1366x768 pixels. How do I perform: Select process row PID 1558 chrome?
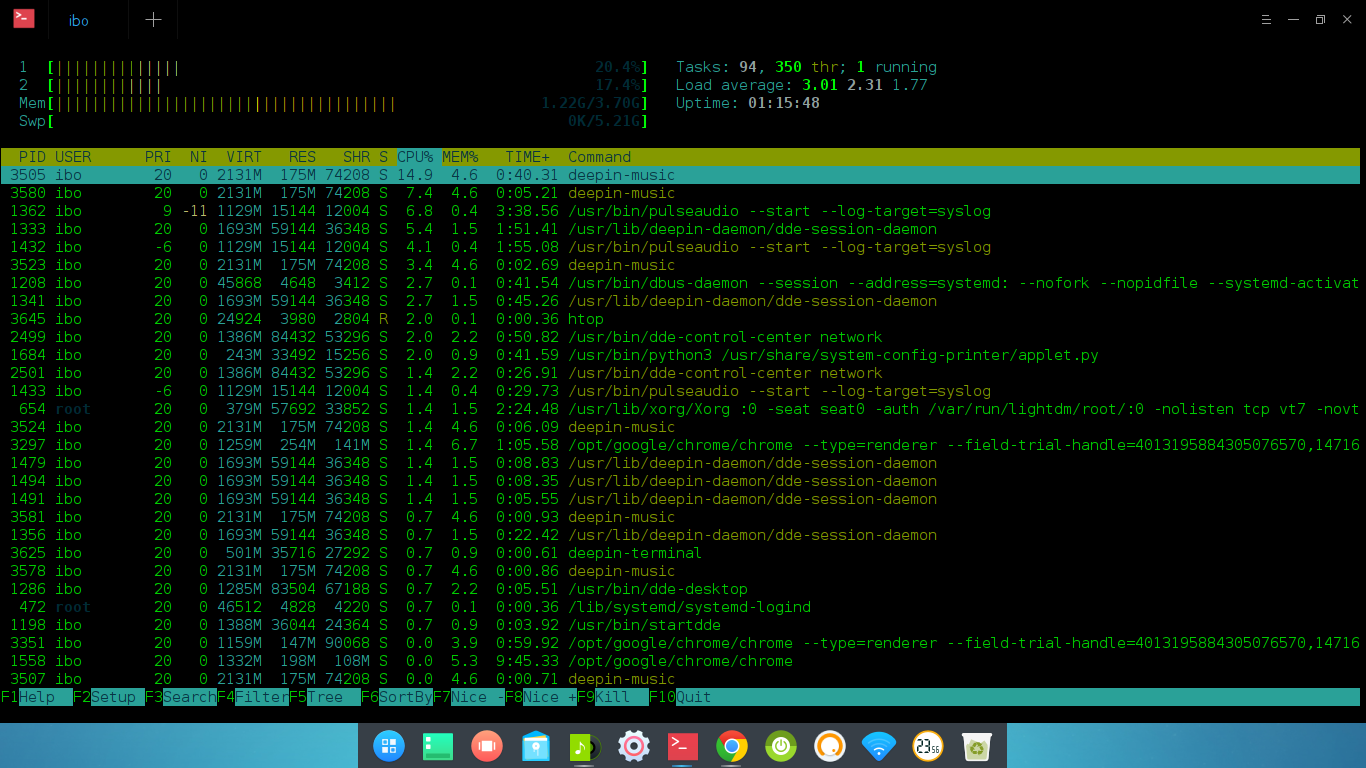pyautogui.click(x=680, y=661)
